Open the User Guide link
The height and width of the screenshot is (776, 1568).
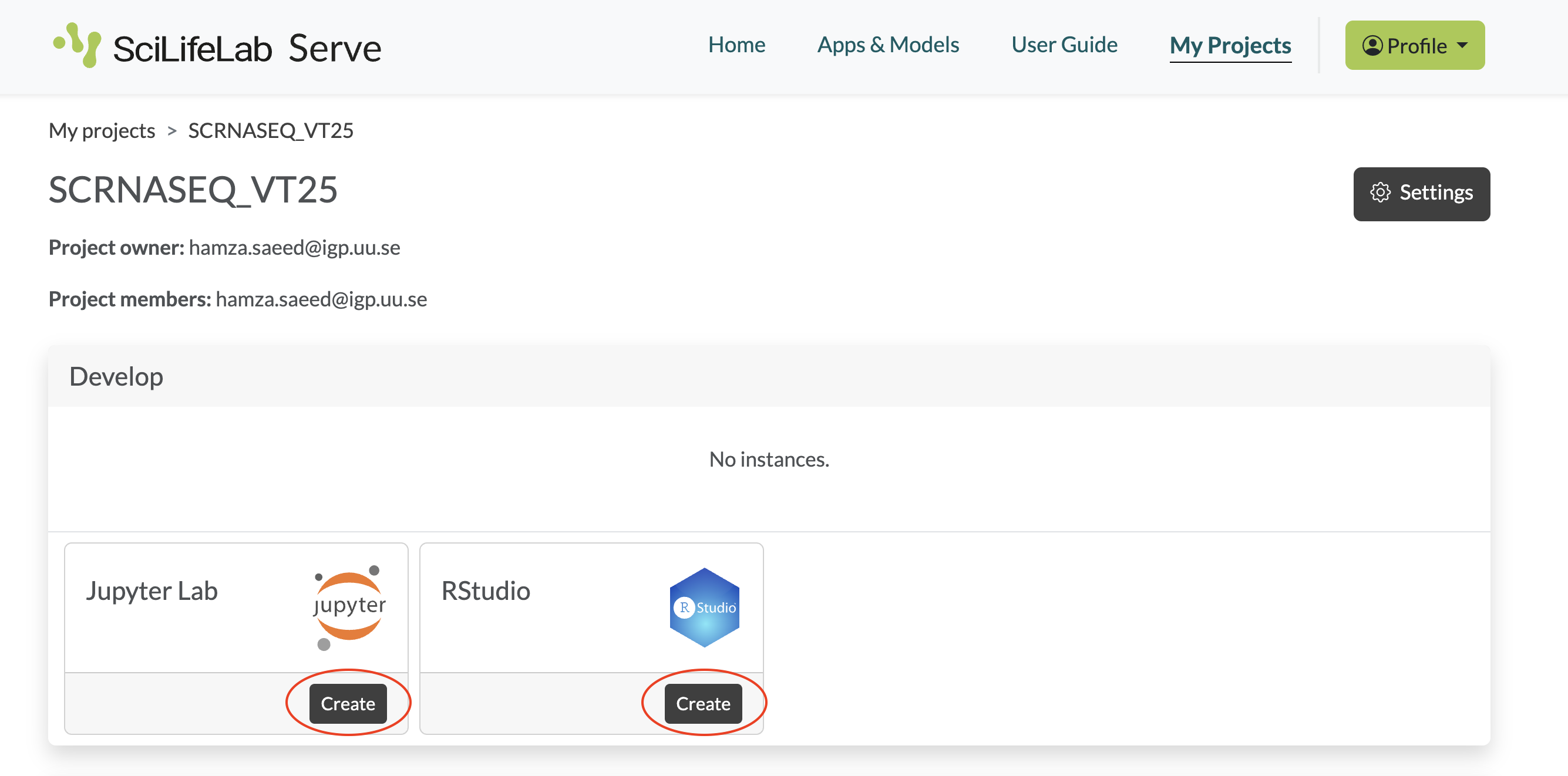click(1064, 45)
